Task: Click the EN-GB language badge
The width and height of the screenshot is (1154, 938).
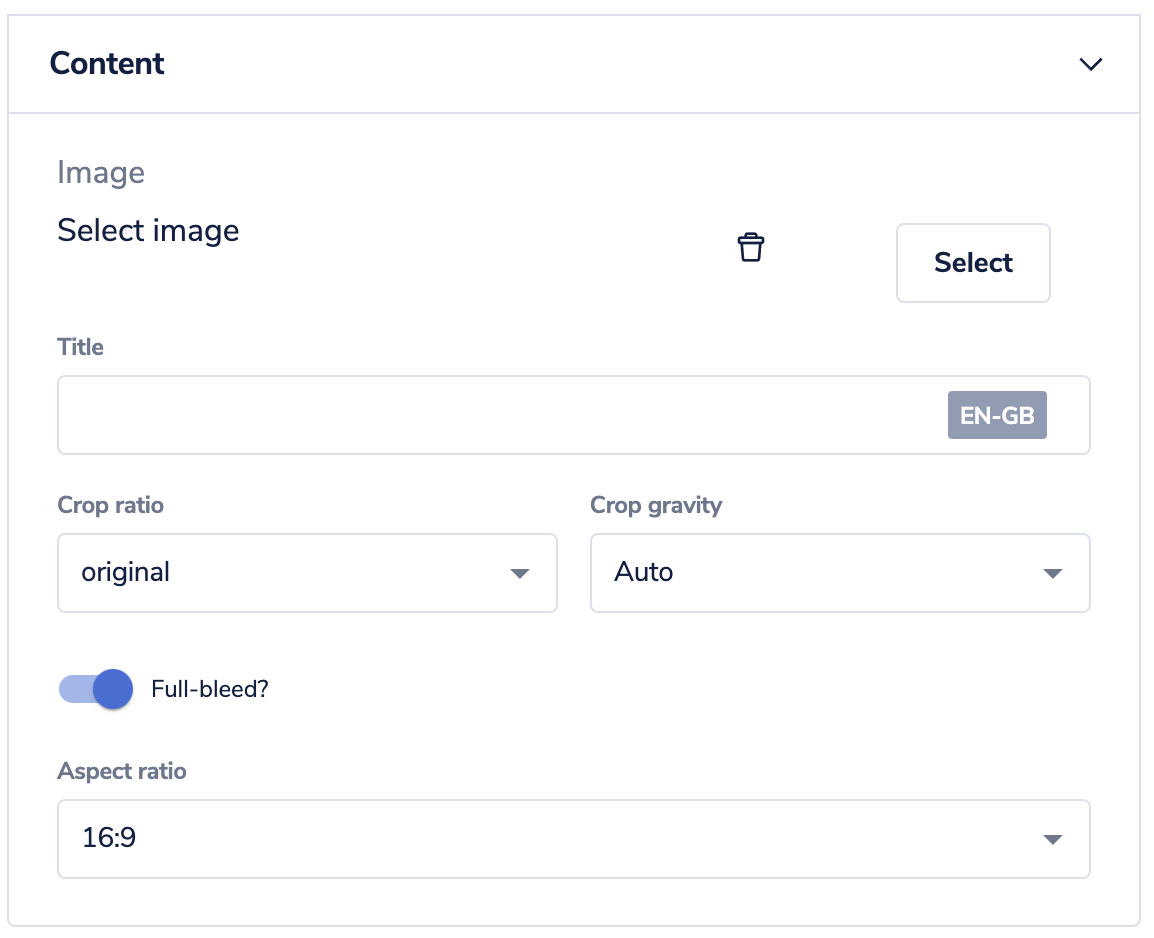Action: click(x=997, y=415)
